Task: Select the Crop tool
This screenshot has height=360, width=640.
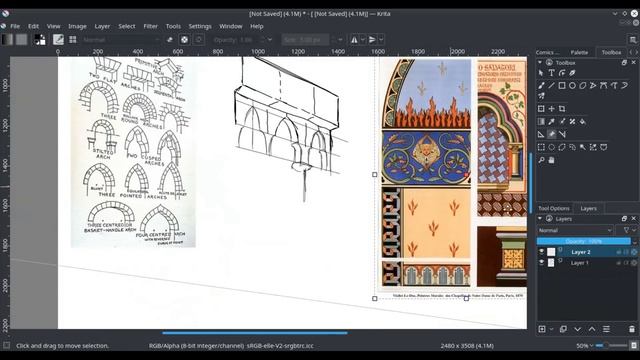Action: pyautogui.click(x=562, y=109)
